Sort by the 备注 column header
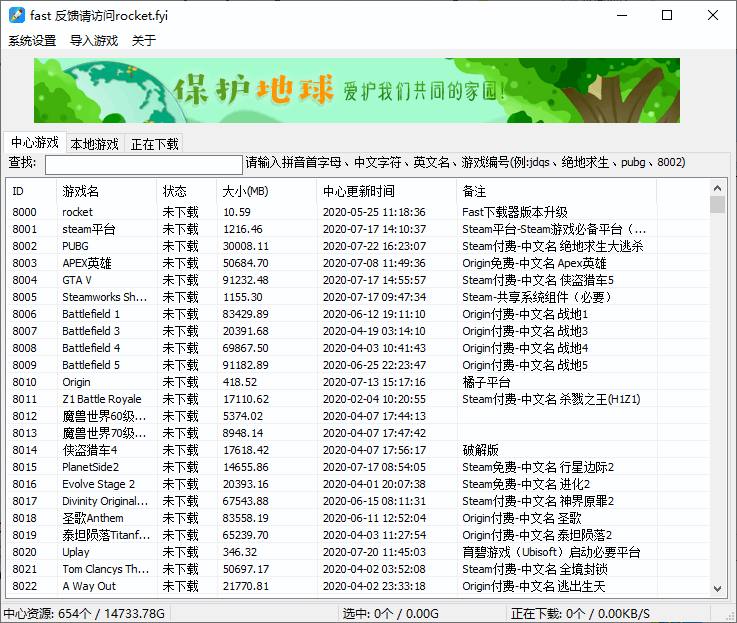The width and height of the screenshot is (737, 623). coord(557,191)
